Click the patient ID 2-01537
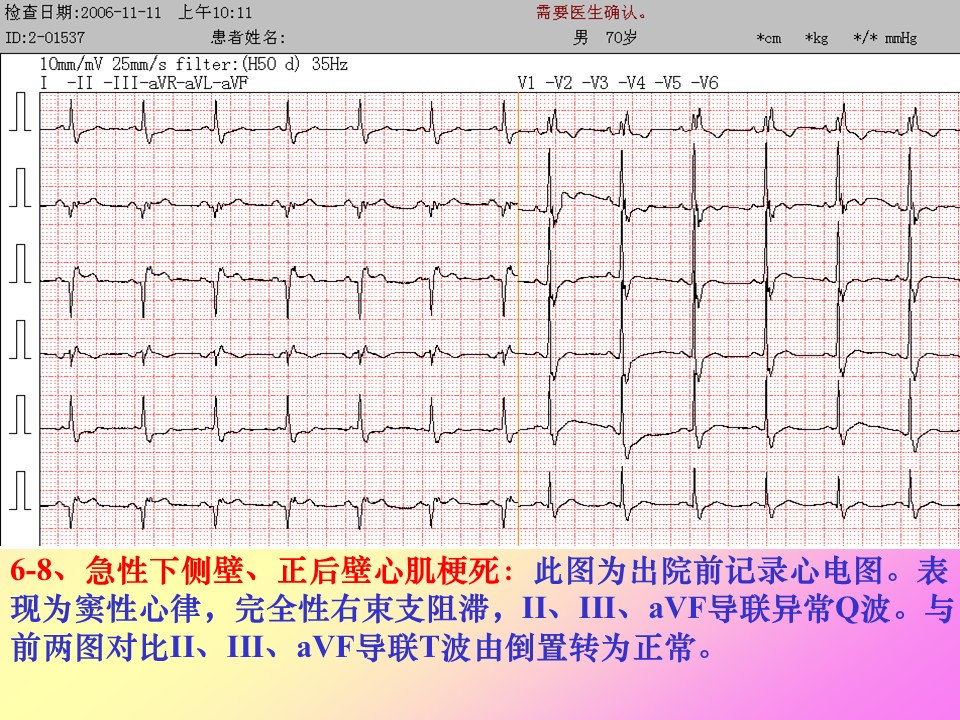The width and height of the screenshot is (960, 720). coord(53,37)
